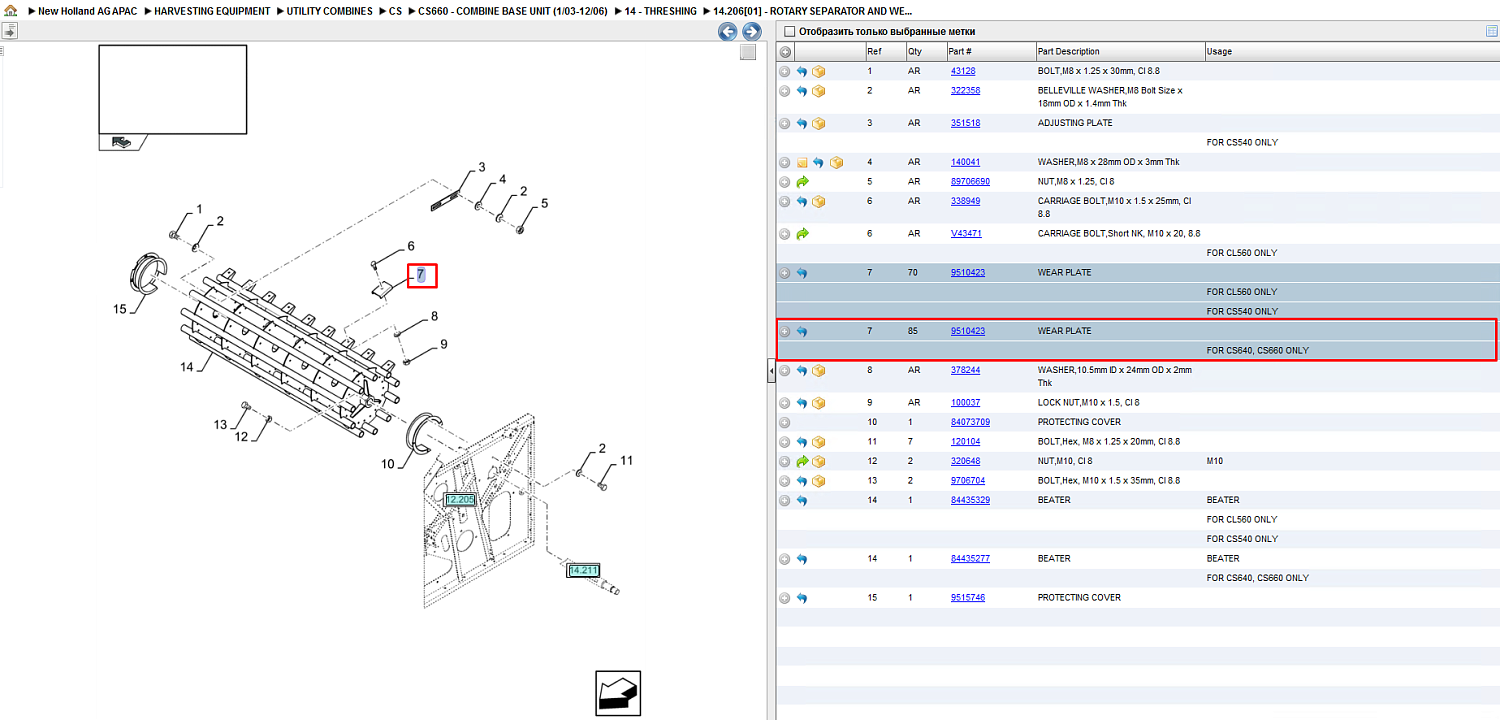Select callout number 15 in the diagram
This screenshot has height=720, width=1500.
120,309
